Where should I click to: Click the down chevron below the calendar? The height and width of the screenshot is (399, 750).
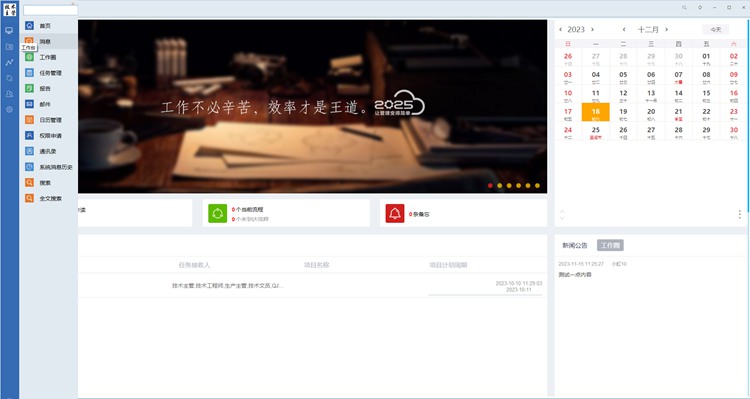[562, 218]
